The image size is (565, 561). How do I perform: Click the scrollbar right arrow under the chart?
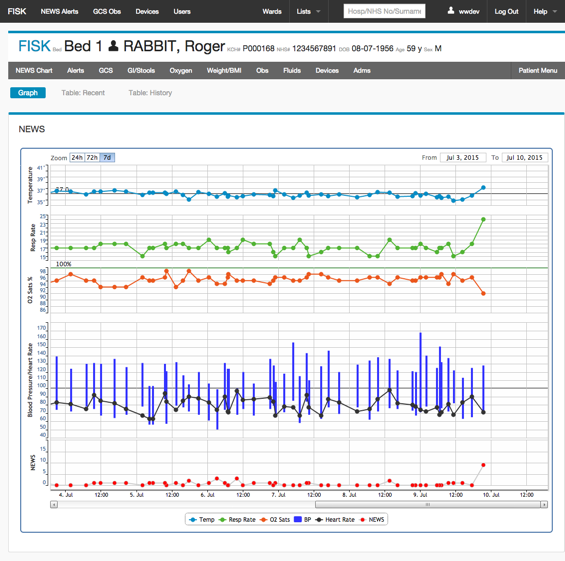click(544, 504)
